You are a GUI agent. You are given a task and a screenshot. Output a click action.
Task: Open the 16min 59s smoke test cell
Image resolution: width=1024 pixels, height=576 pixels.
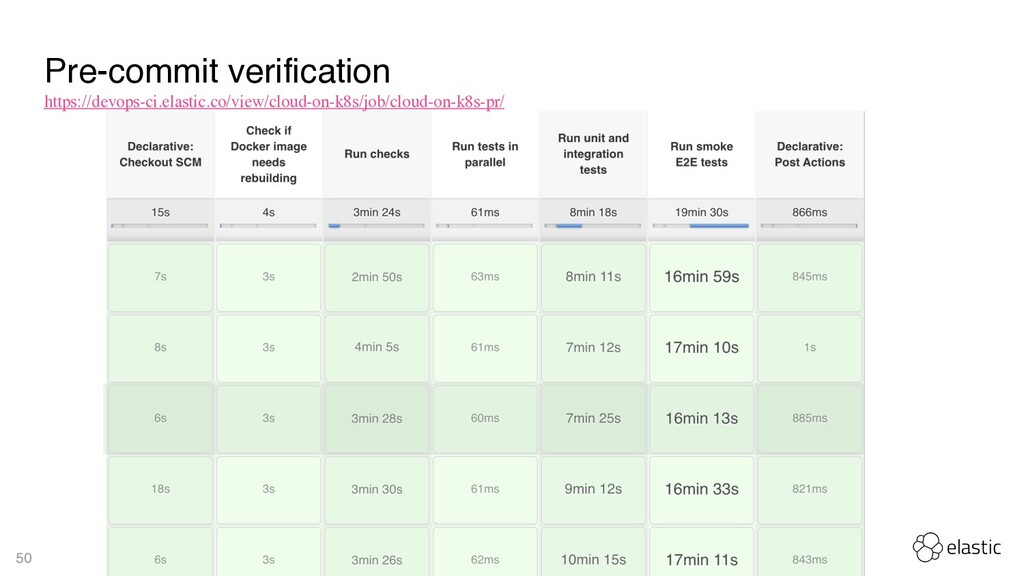701,277
